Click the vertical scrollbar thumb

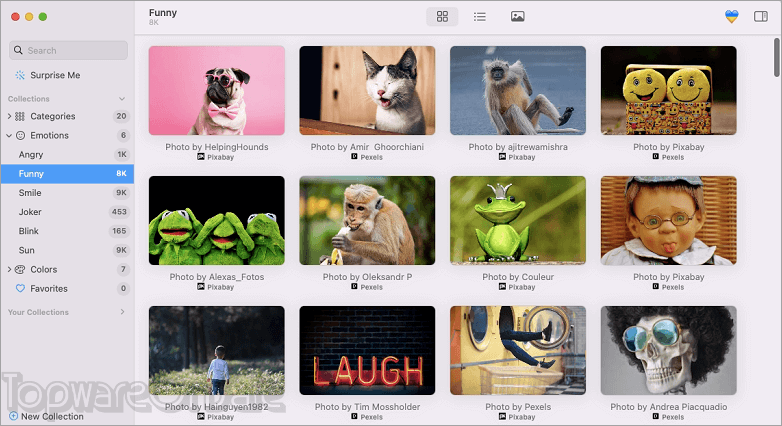777,57
